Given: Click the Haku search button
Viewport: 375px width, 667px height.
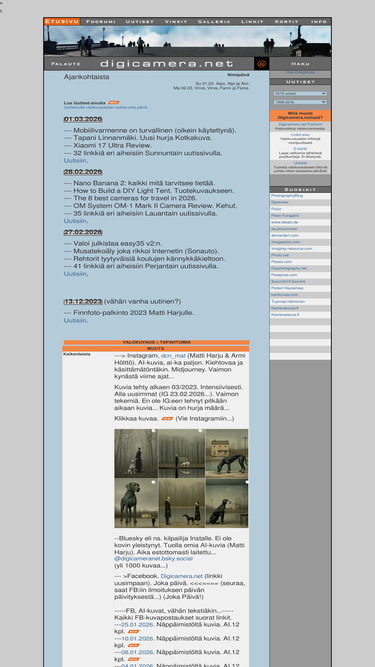Looking at the screenshot, I should tap(300, 64).
